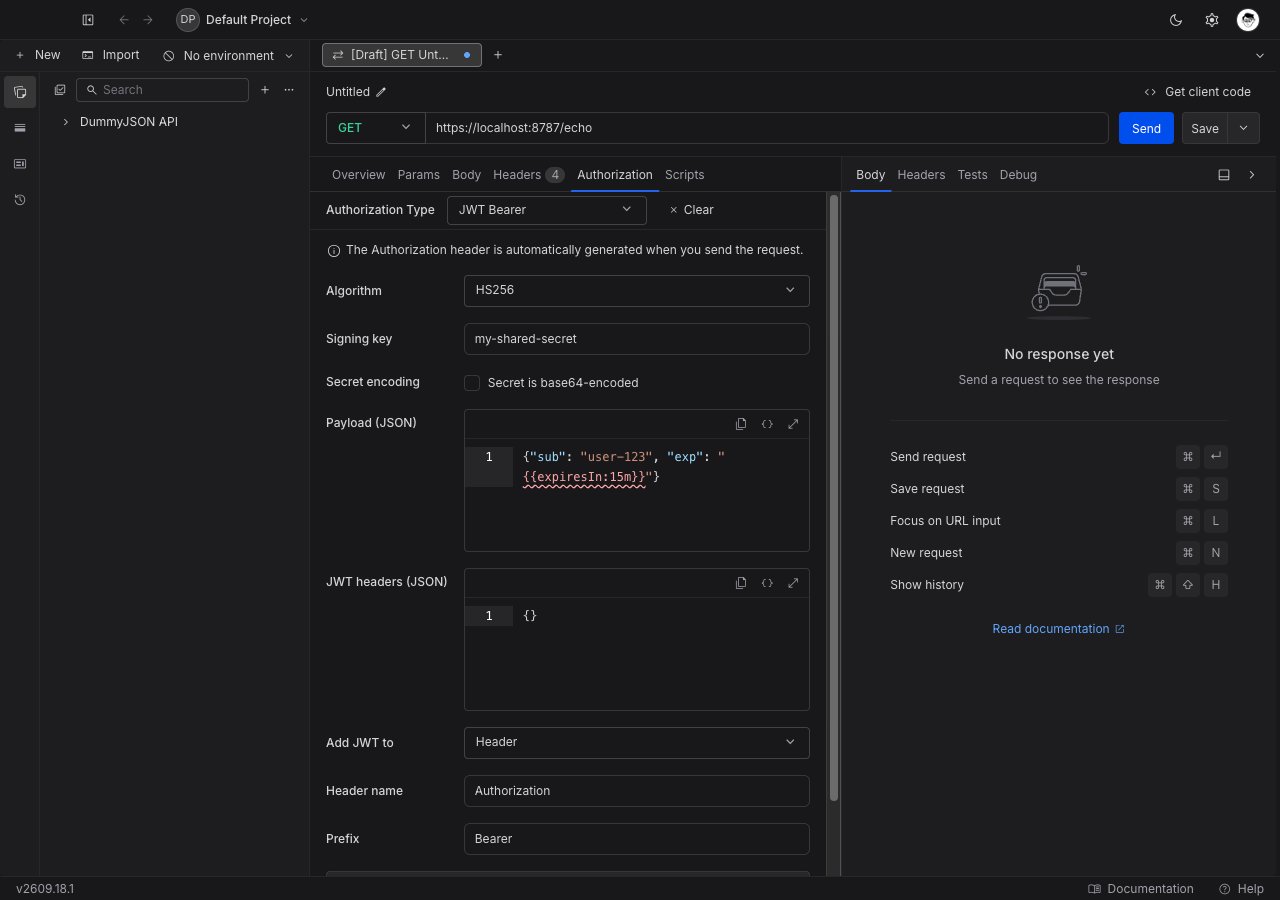
Task: Switch to the request Body tab
Action: (x=466, y=175)
